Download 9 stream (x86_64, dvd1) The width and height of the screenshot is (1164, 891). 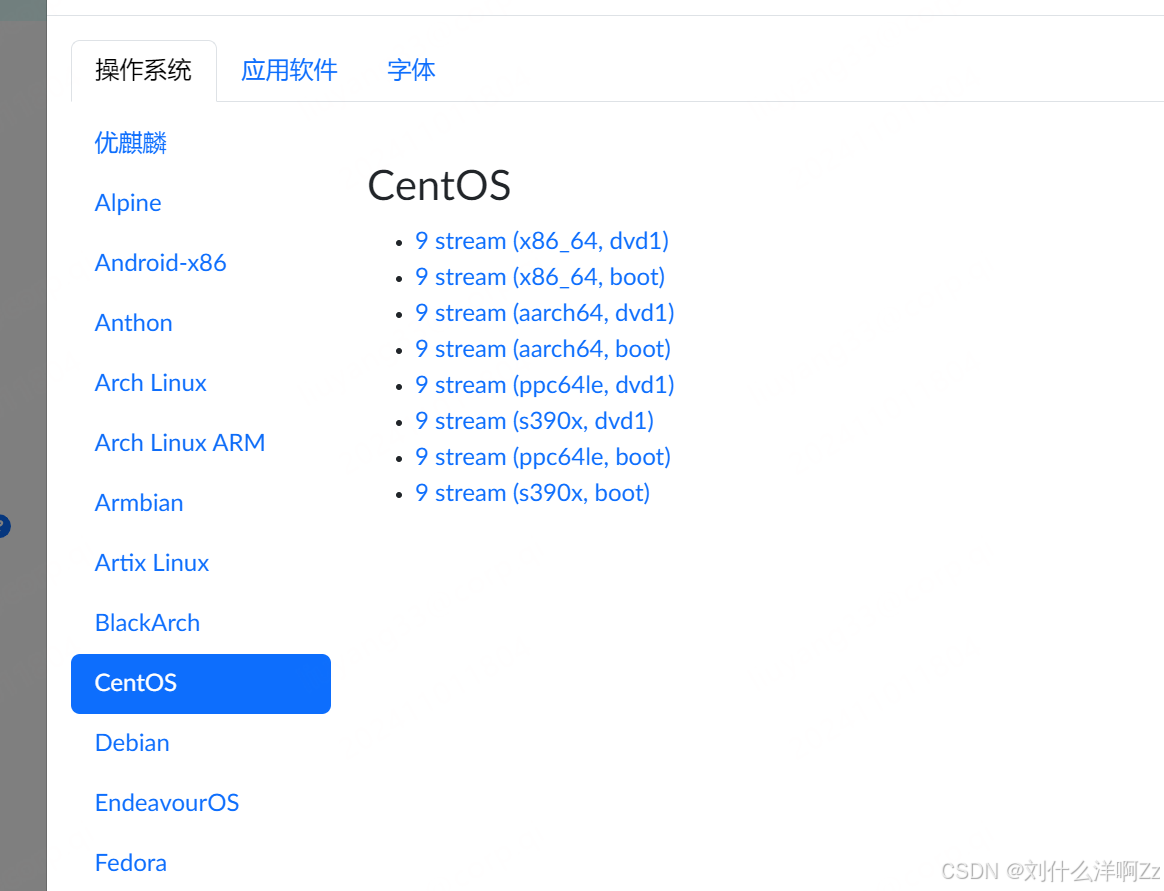point(542,241)
